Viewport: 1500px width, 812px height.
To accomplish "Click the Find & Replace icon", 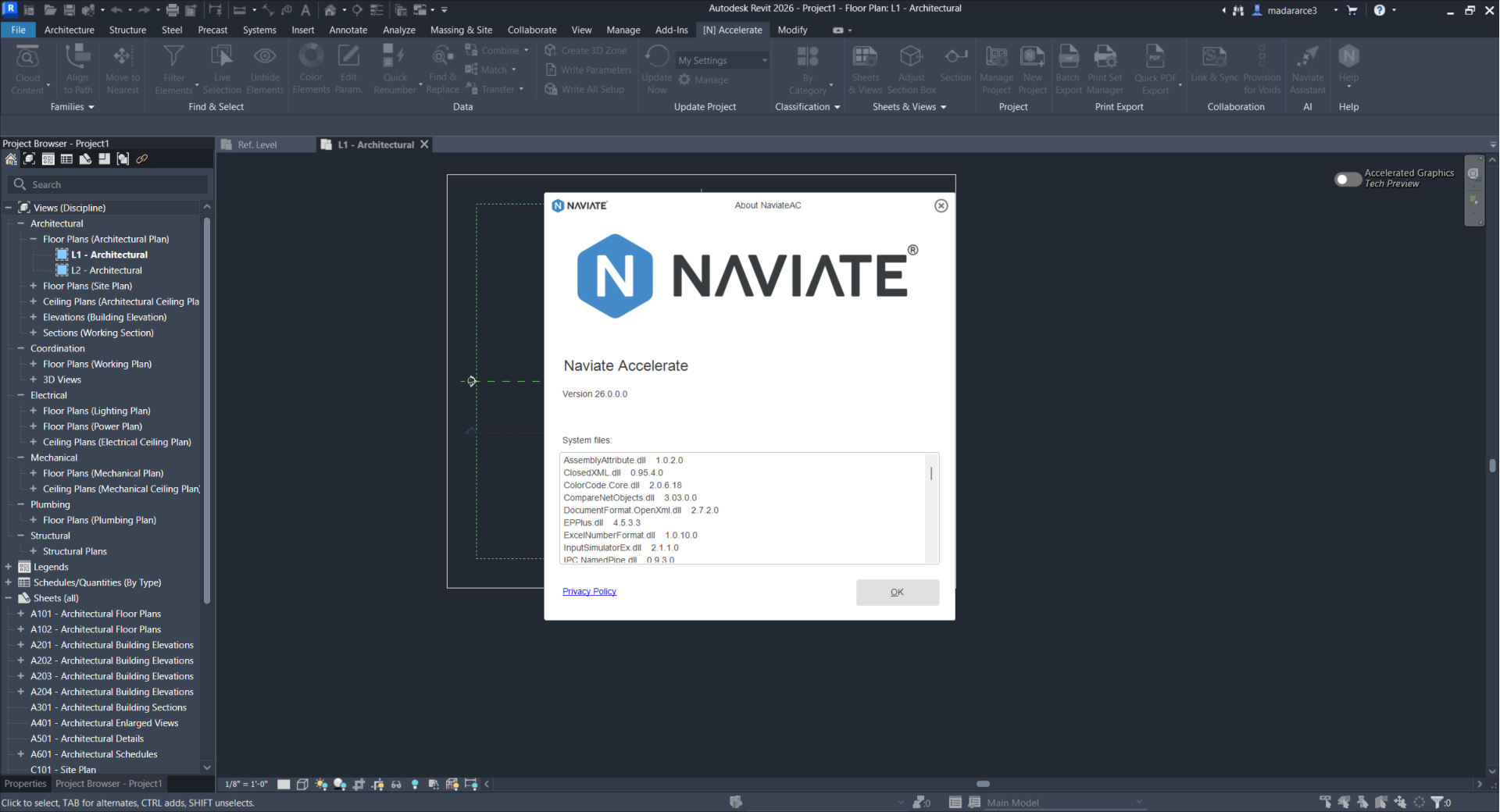I will pyautogui.click(x=442, y=57).
